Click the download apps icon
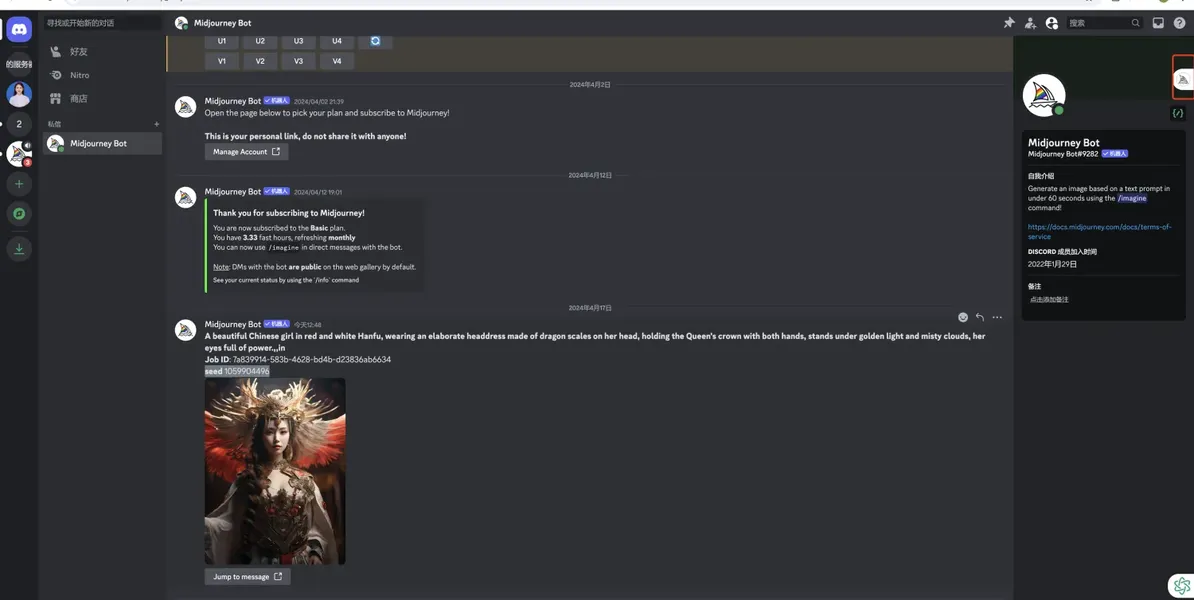The width and height of the screenshot is (1194, 600). (19, 249)
